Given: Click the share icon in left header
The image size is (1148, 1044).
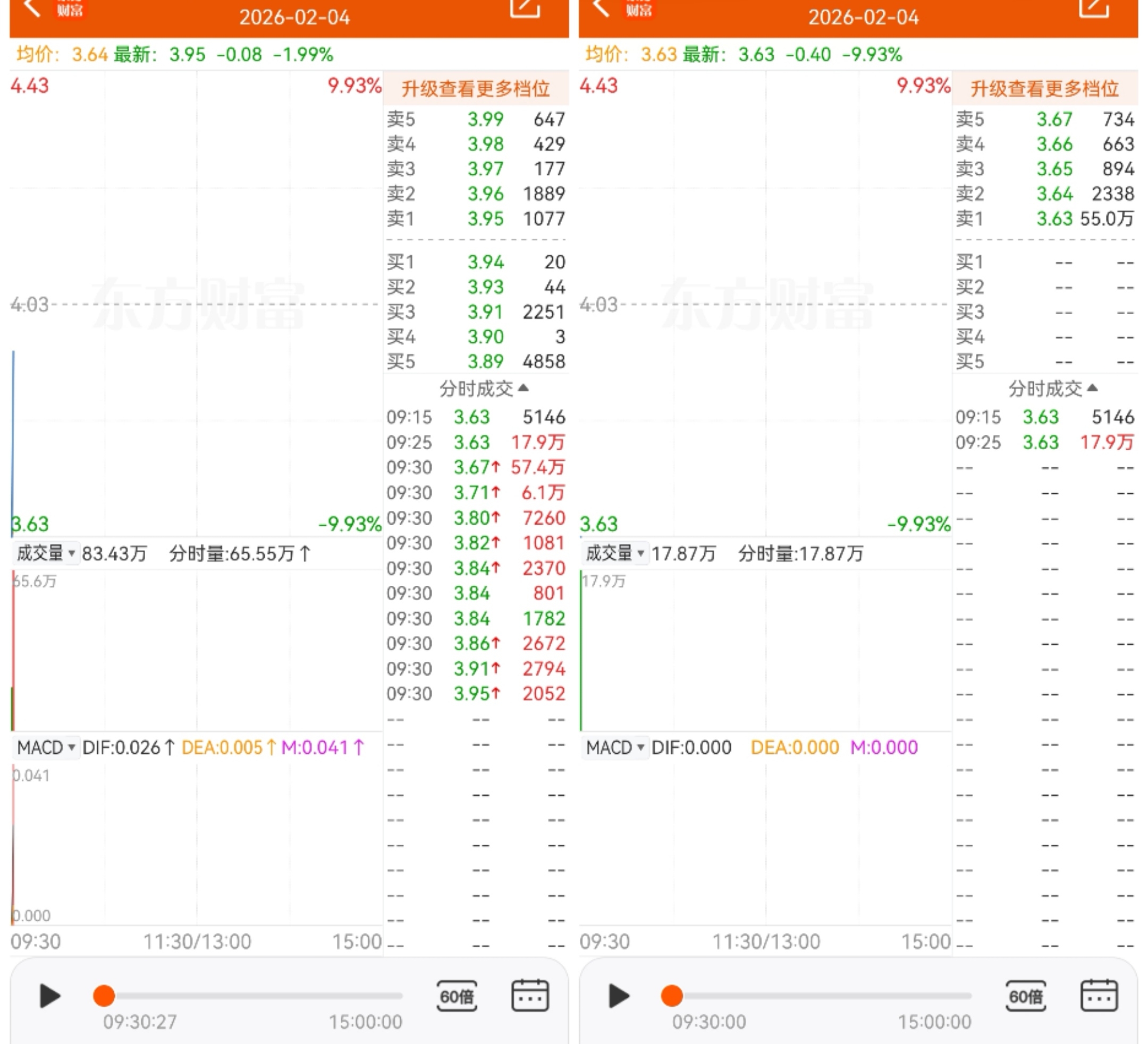Looking at the screenshot, I should [525, 8].
